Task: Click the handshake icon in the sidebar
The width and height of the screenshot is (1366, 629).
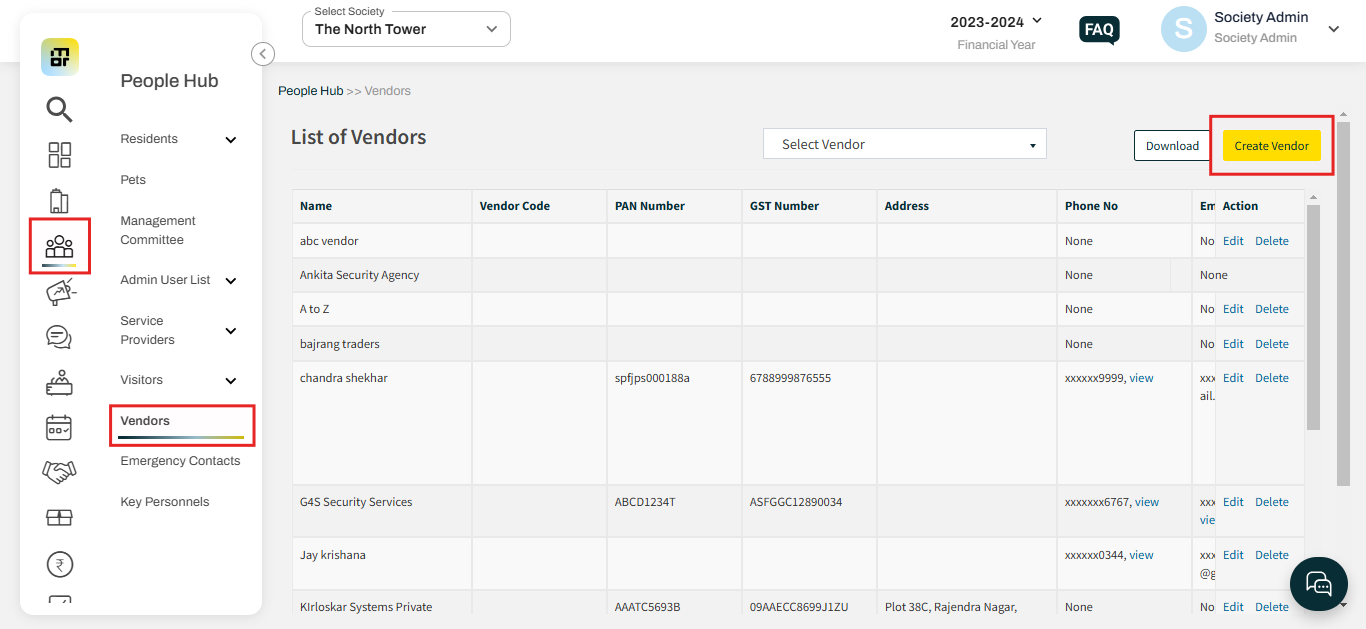Action: (x=59, y=472)
